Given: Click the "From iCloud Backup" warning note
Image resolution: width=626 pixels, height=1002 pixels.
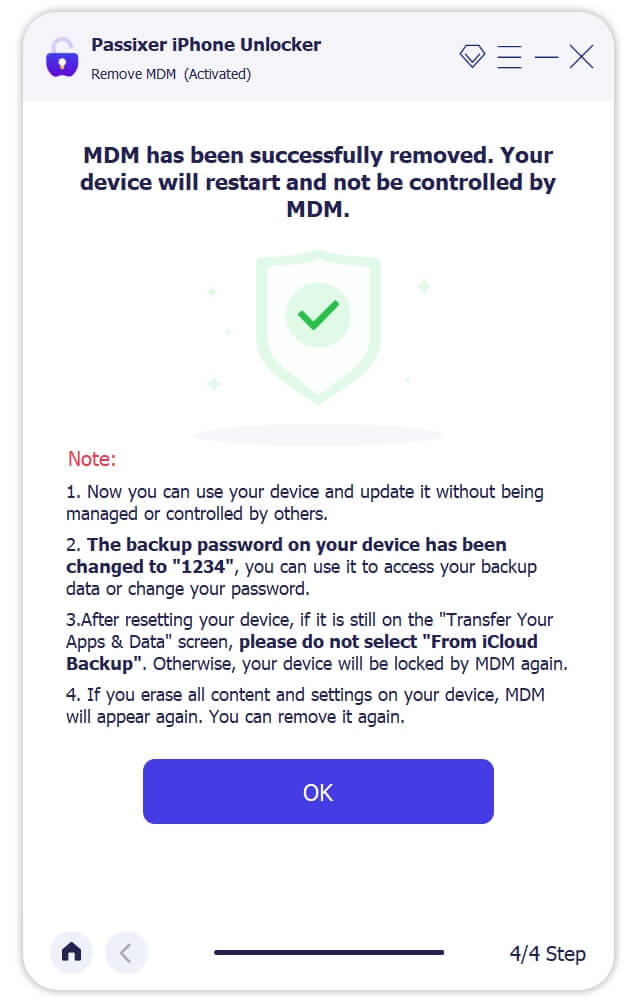Looking at the screenshot, I should [x=309, y=641].
